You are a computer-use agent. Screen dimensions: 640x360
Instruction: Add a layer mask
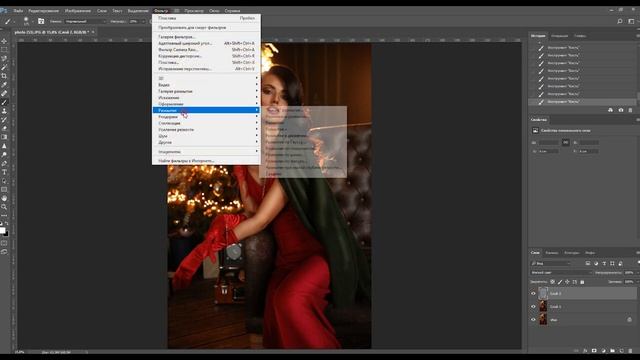[x=594, y=351]
